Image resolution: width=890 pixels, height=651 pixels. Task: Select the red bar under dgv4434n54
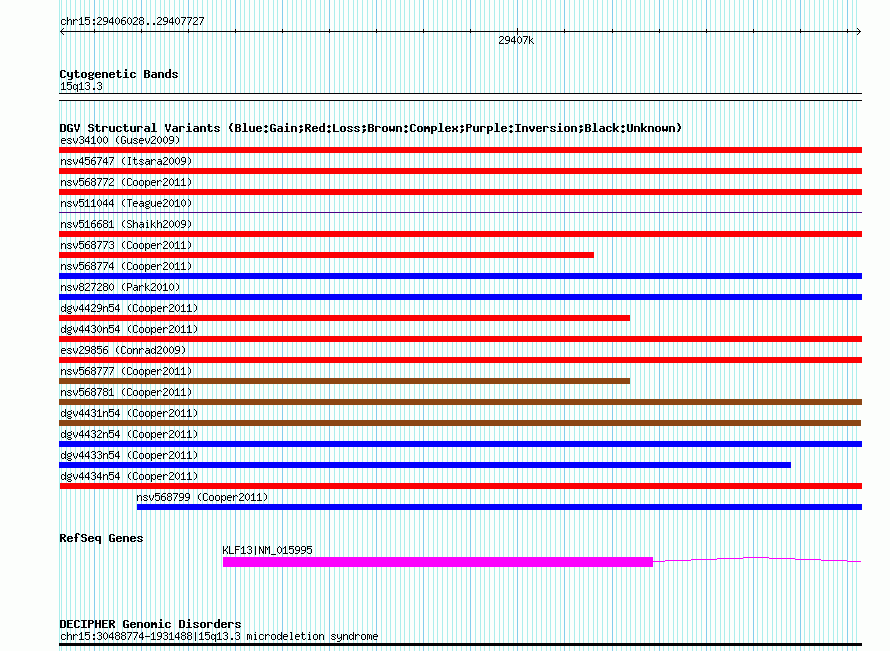(460, 486)
